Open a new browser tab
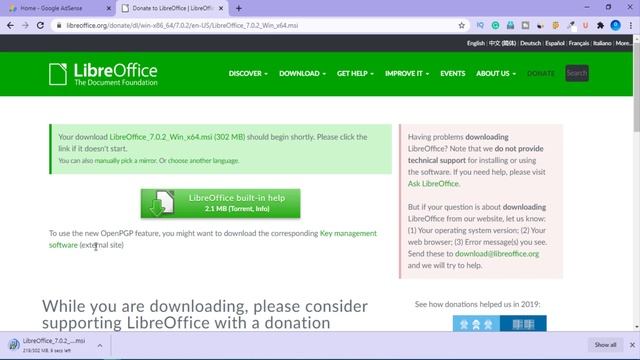 click(x=239, y=8)
